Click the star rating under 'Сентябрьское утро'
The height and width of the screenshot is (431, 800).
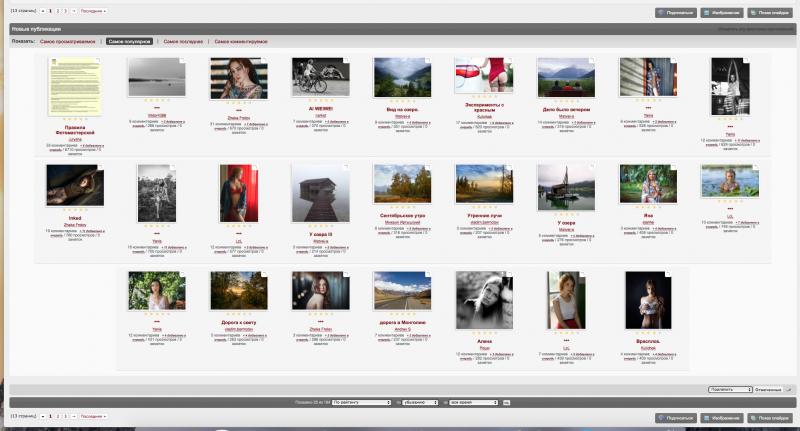click(403, 208)
